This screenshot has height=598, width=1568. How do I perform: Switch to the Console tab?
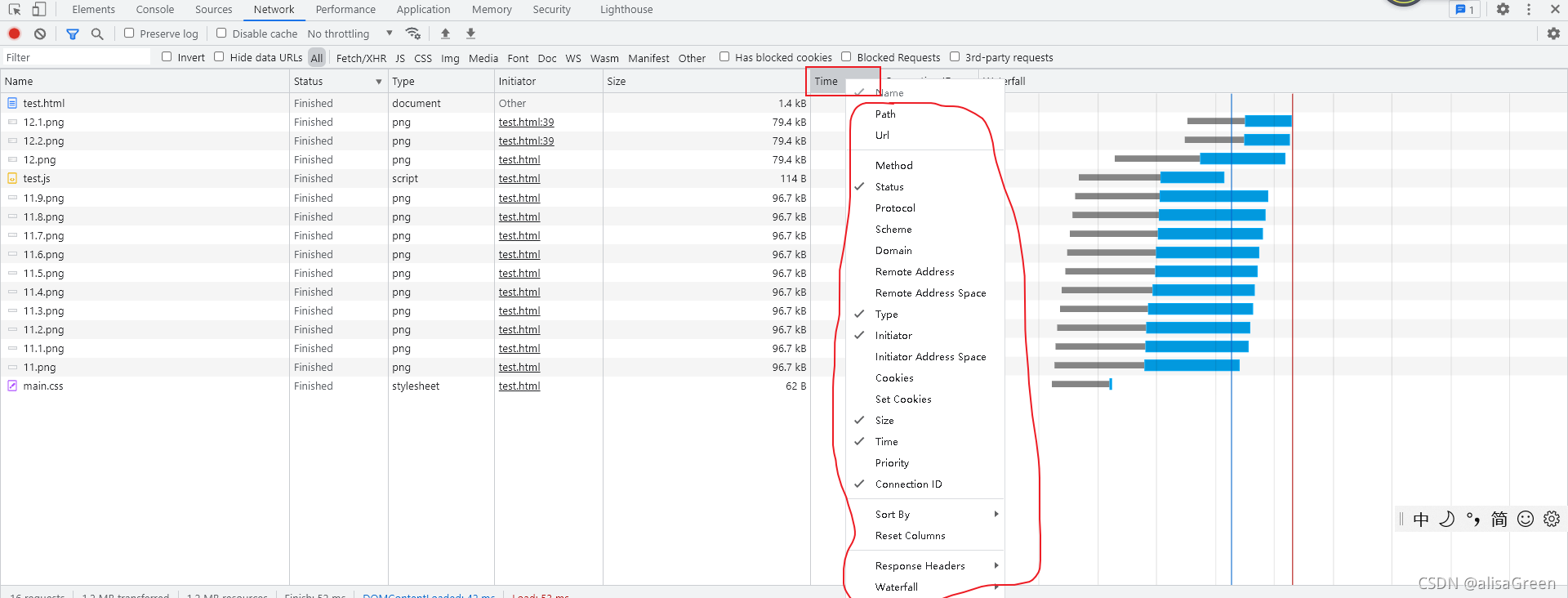point(155,10)
